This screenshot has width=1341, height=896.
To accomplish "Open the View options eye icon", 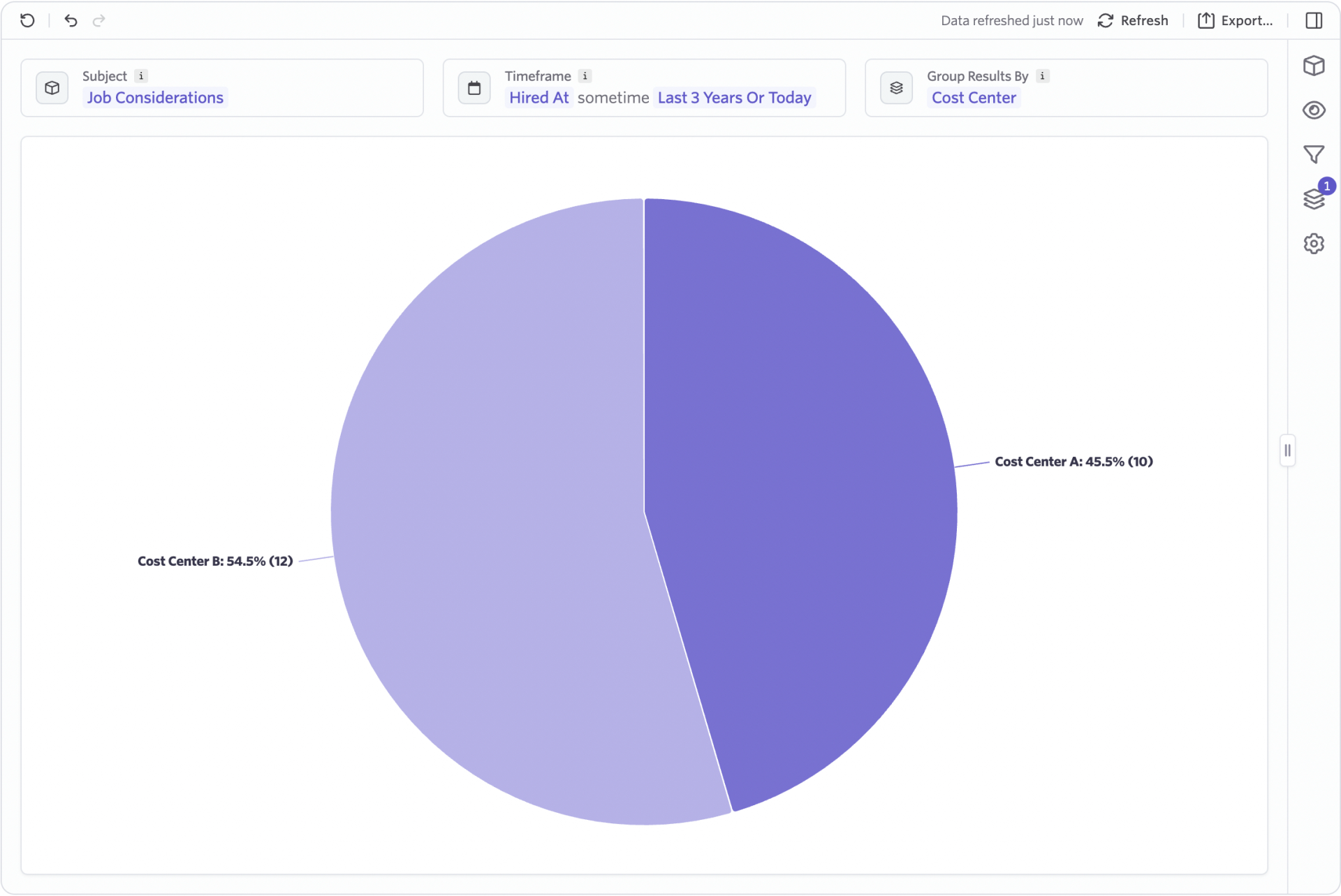I will pyautogui.click(x=1314, y=110).
